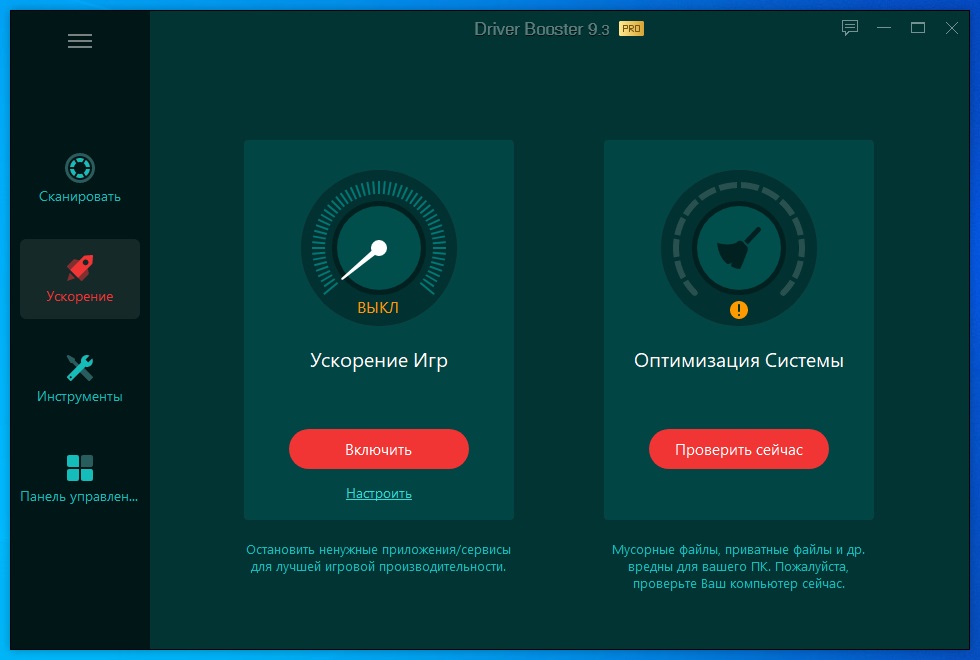Click the orange warning icon below optimization gauge
Viewport: 980px width, 660px height.
pos(739,310)
